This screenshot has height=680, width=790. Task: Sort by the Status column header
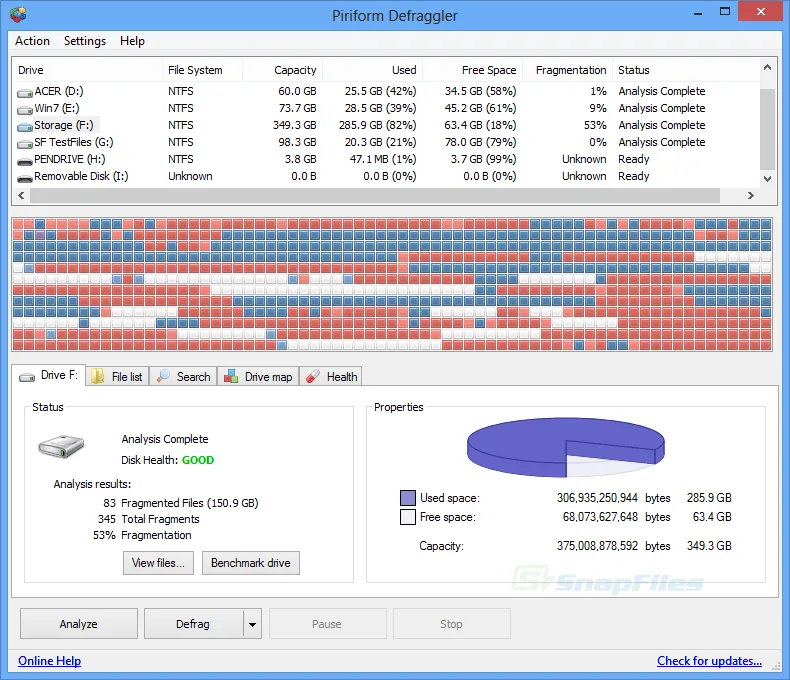click(686, 70)
